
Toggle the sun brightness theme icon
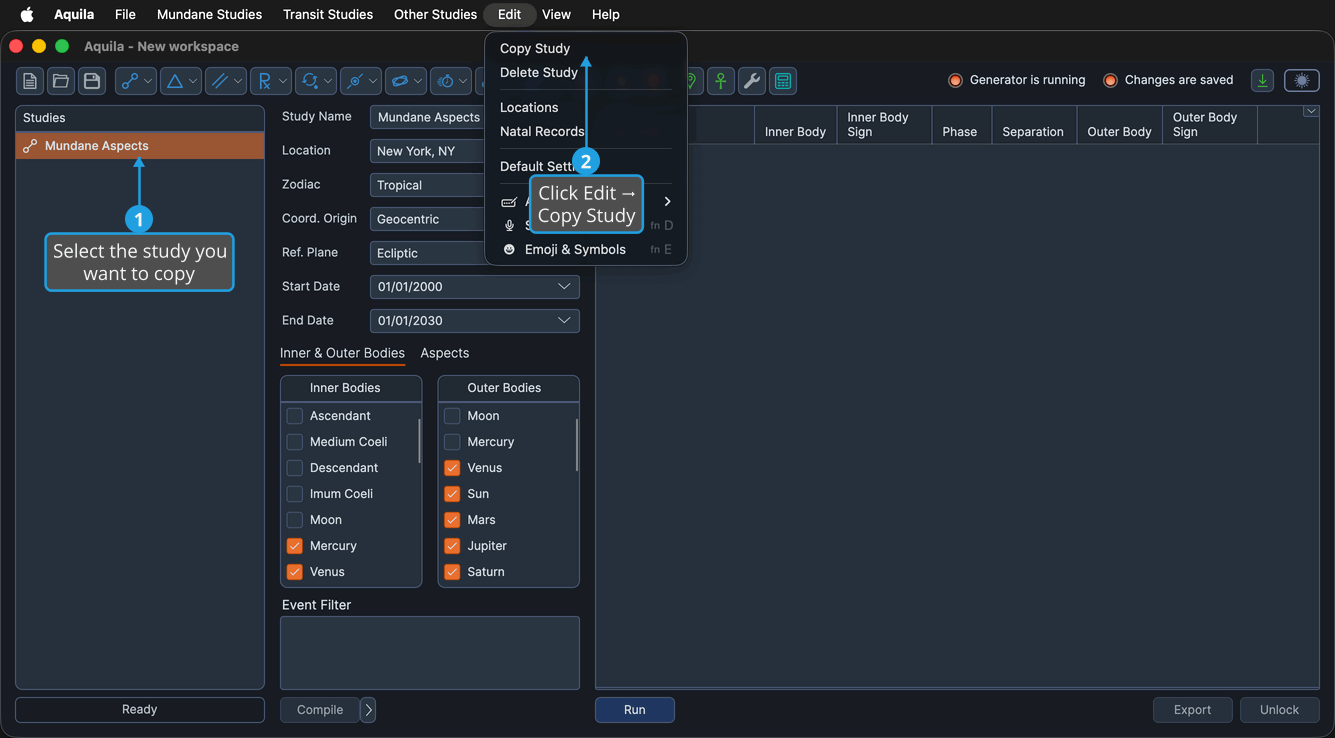point(1302,81)
